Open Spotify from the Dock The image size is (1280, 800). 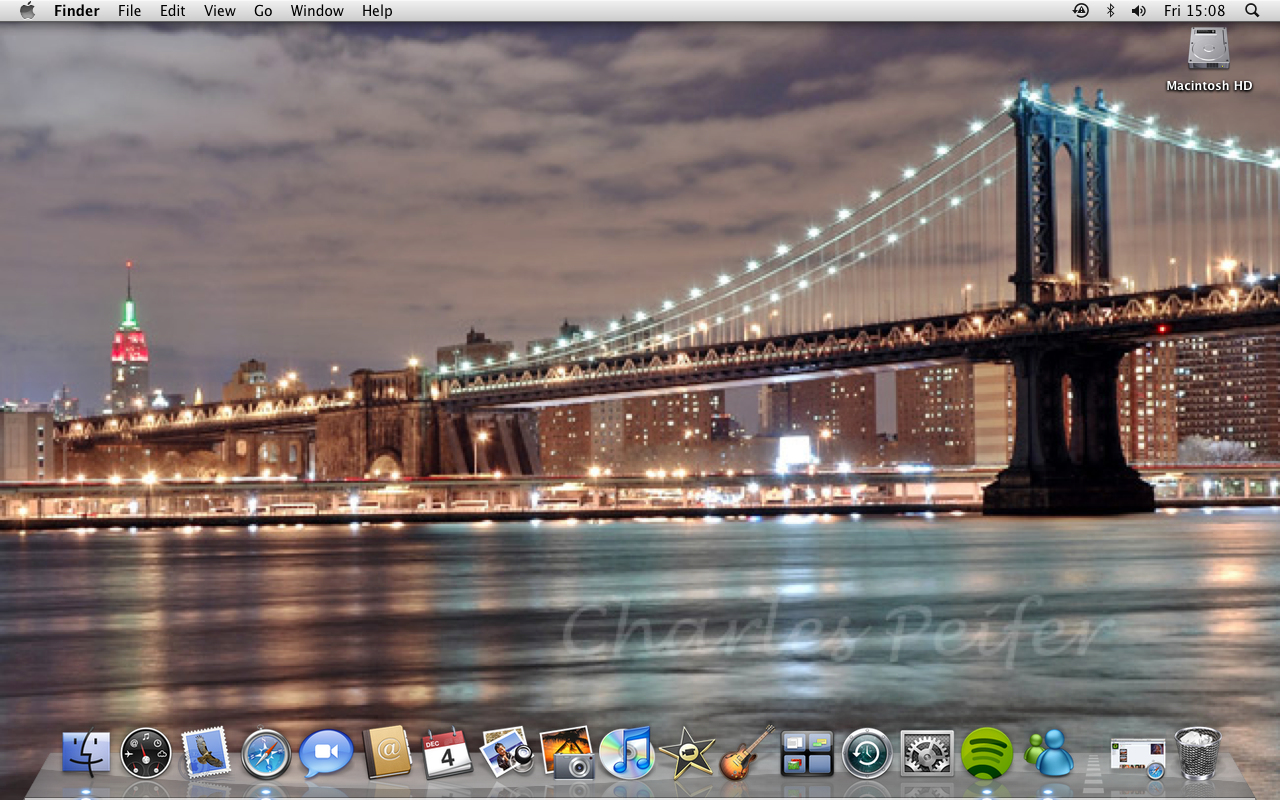987,753
